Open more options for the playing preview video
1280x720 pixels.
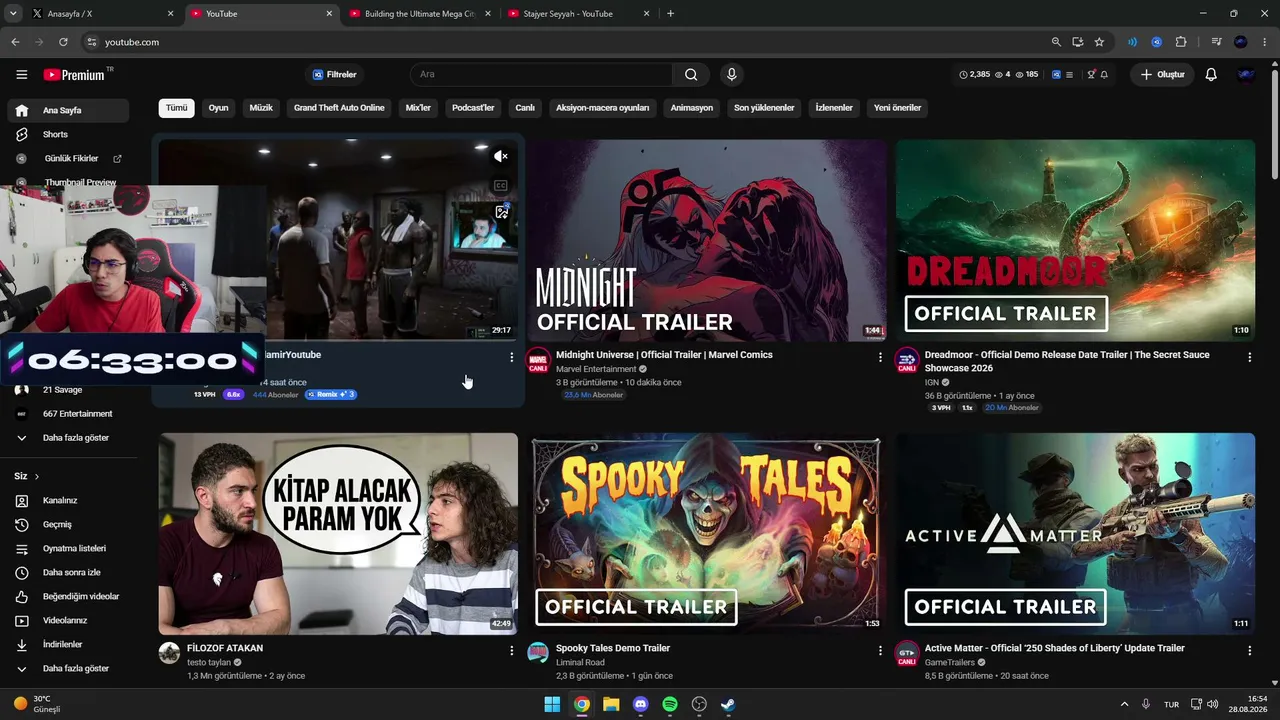511,357
